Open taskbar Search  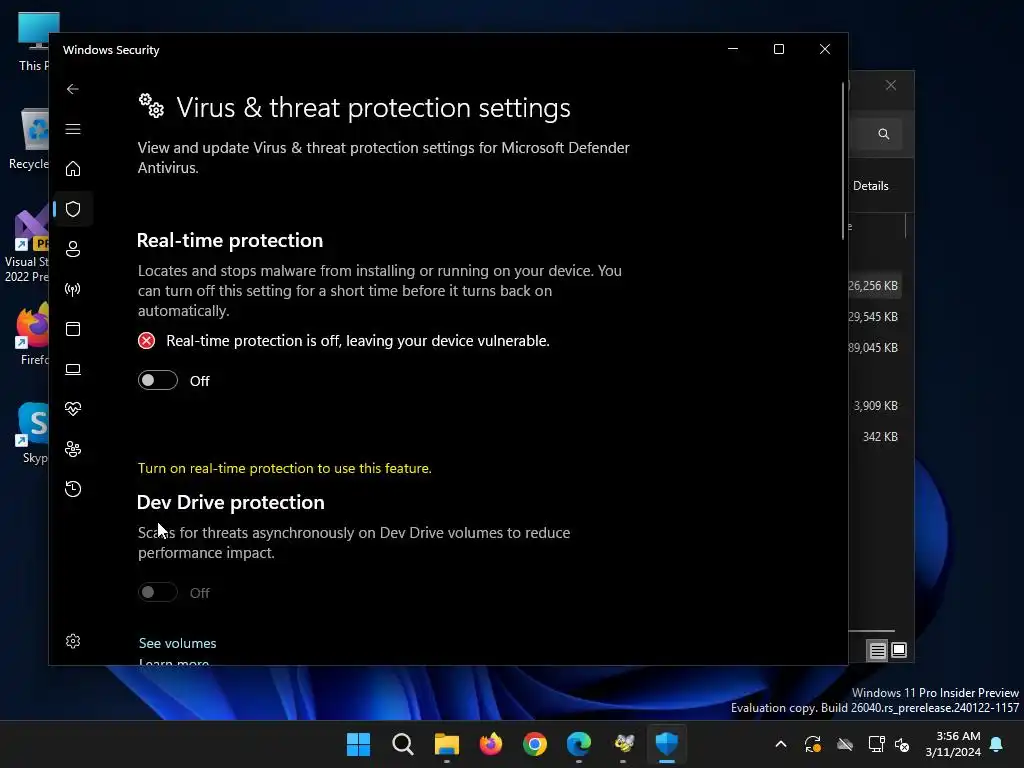[402, 744]
